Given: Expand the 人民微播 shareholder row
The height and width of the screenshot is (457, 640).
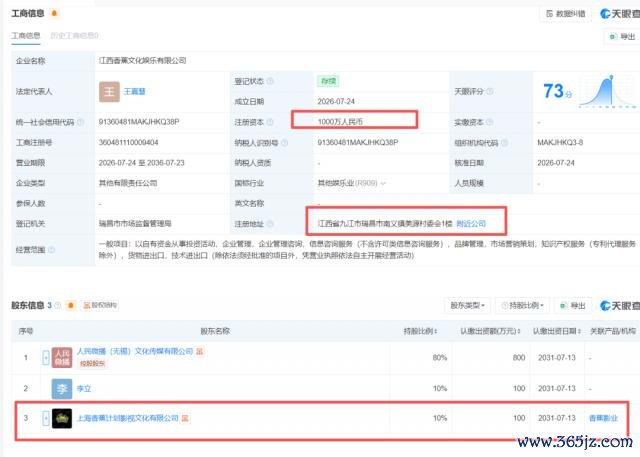Looking at the screenshot, I should [46, 357].
